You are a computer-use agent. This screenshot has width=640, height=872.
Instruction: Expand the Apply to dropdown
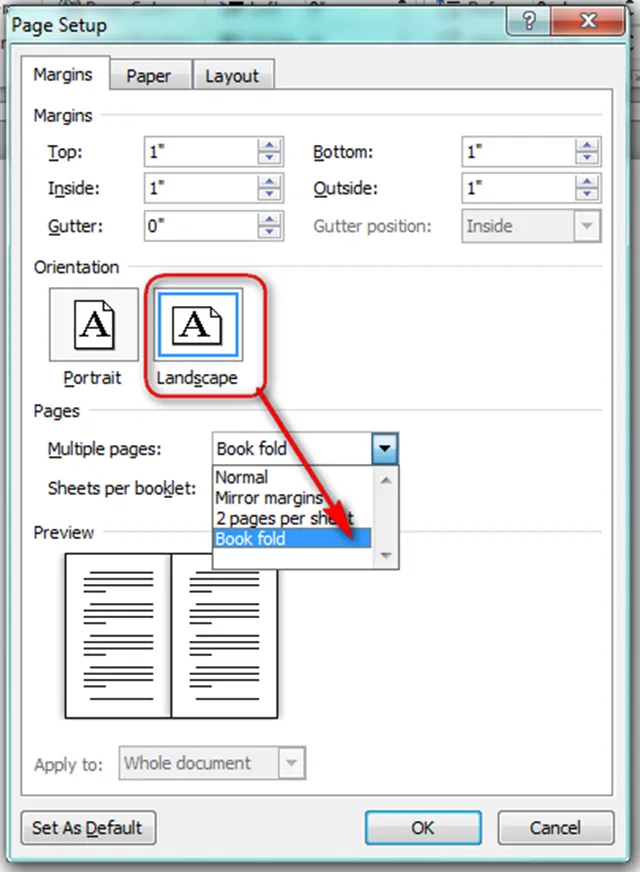coord(291,764)
